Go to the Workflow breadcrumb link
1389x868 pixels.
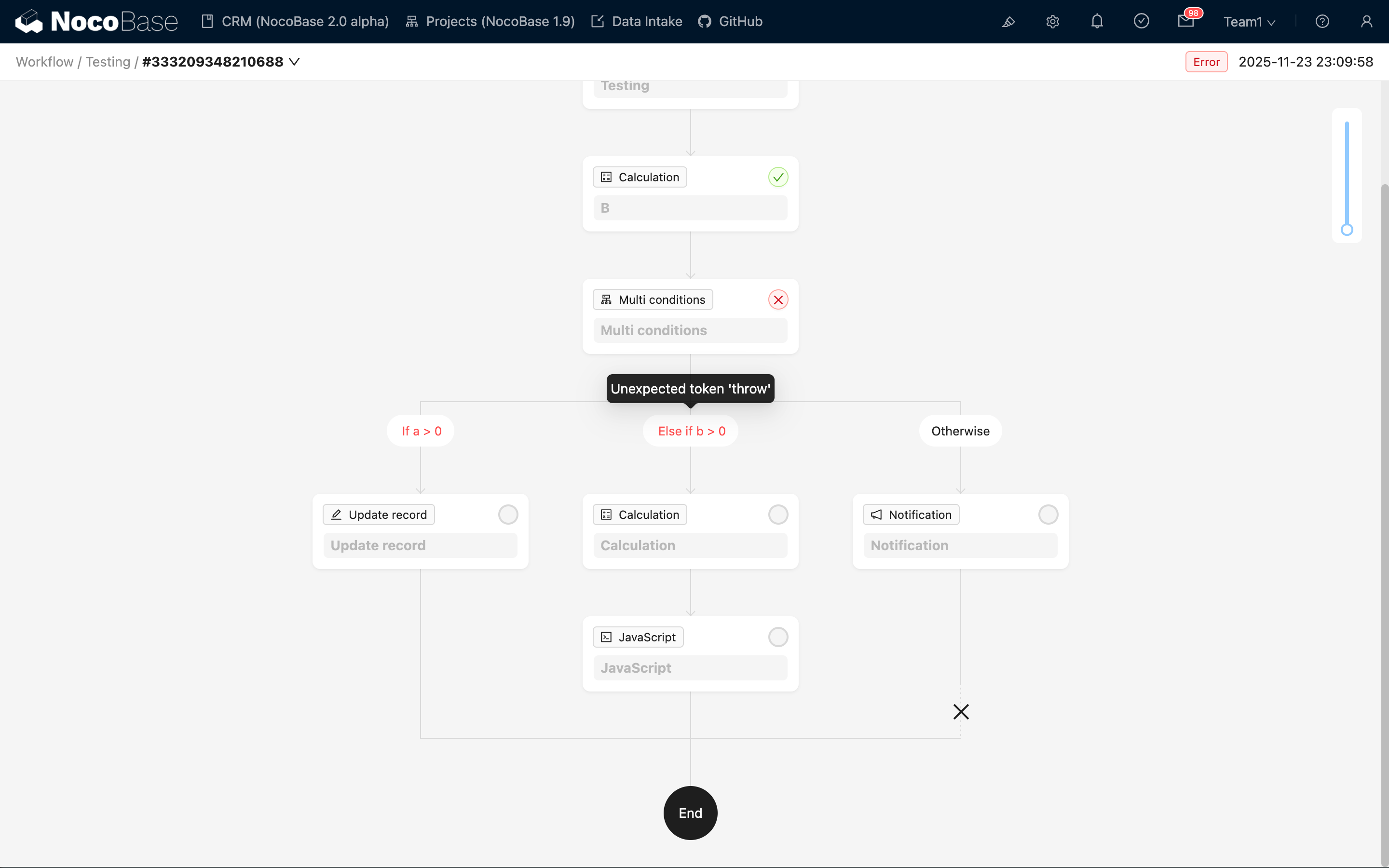coord(44,61)
